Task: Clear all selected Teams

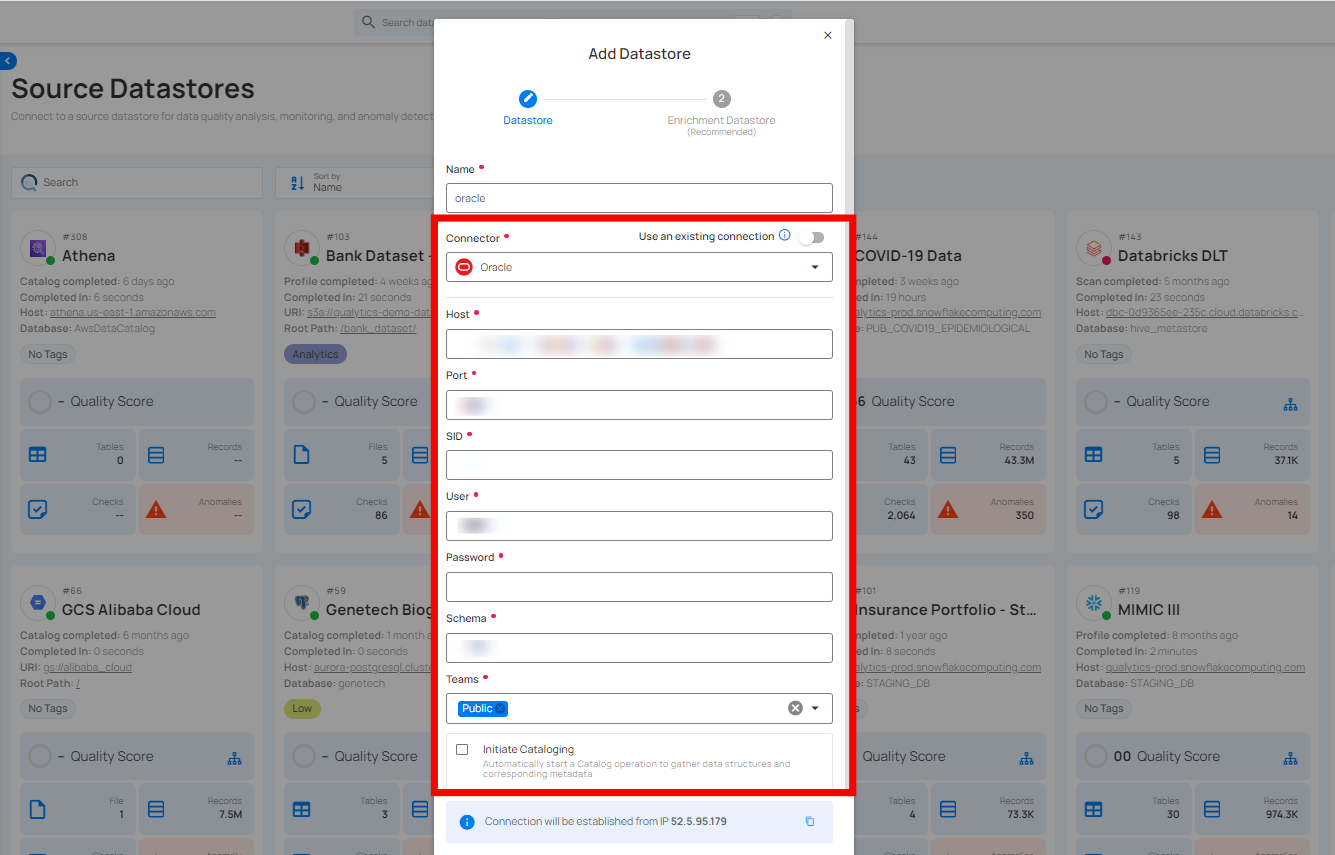Action: click(795, 708)
